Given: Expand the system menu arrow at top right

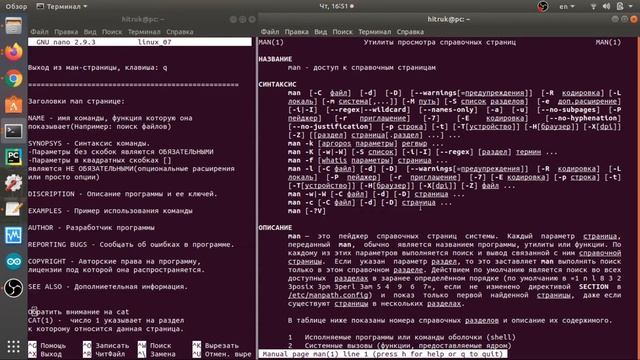Looking at the screenshot, I should click(x=631, y=6).
